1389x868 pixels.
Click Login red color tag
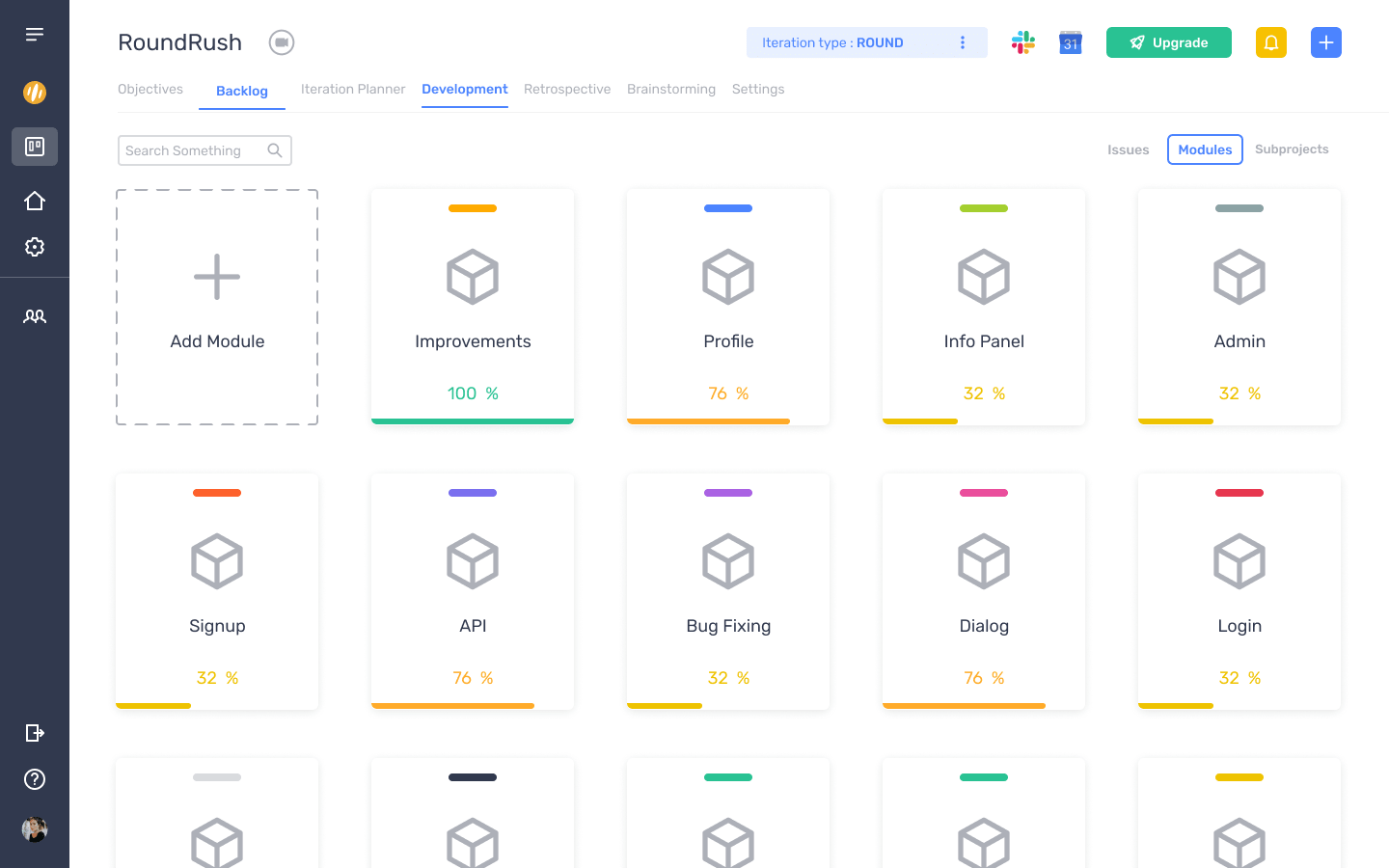1239,493
